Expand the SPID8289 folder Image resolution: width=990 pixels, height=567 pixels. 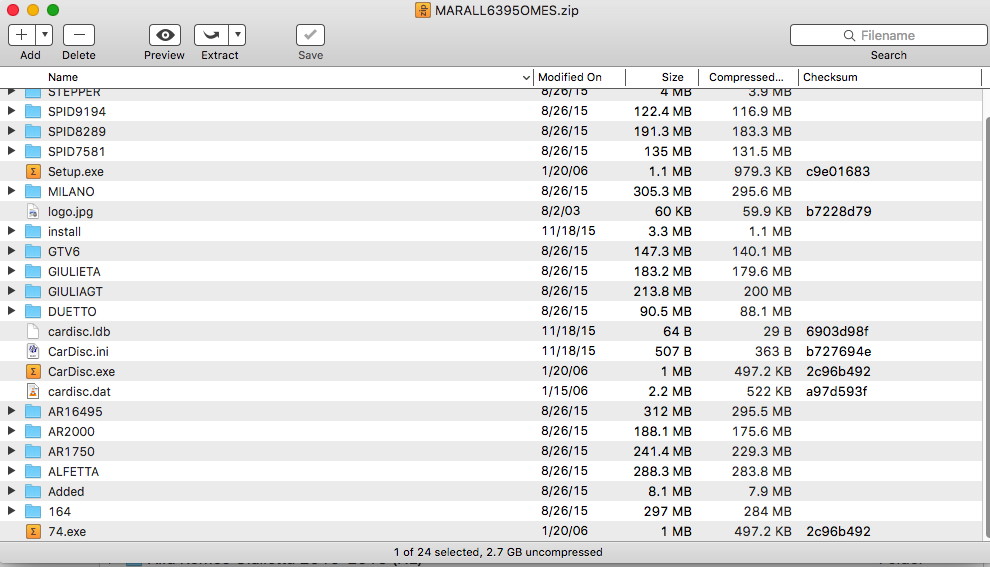coord(11,131)
